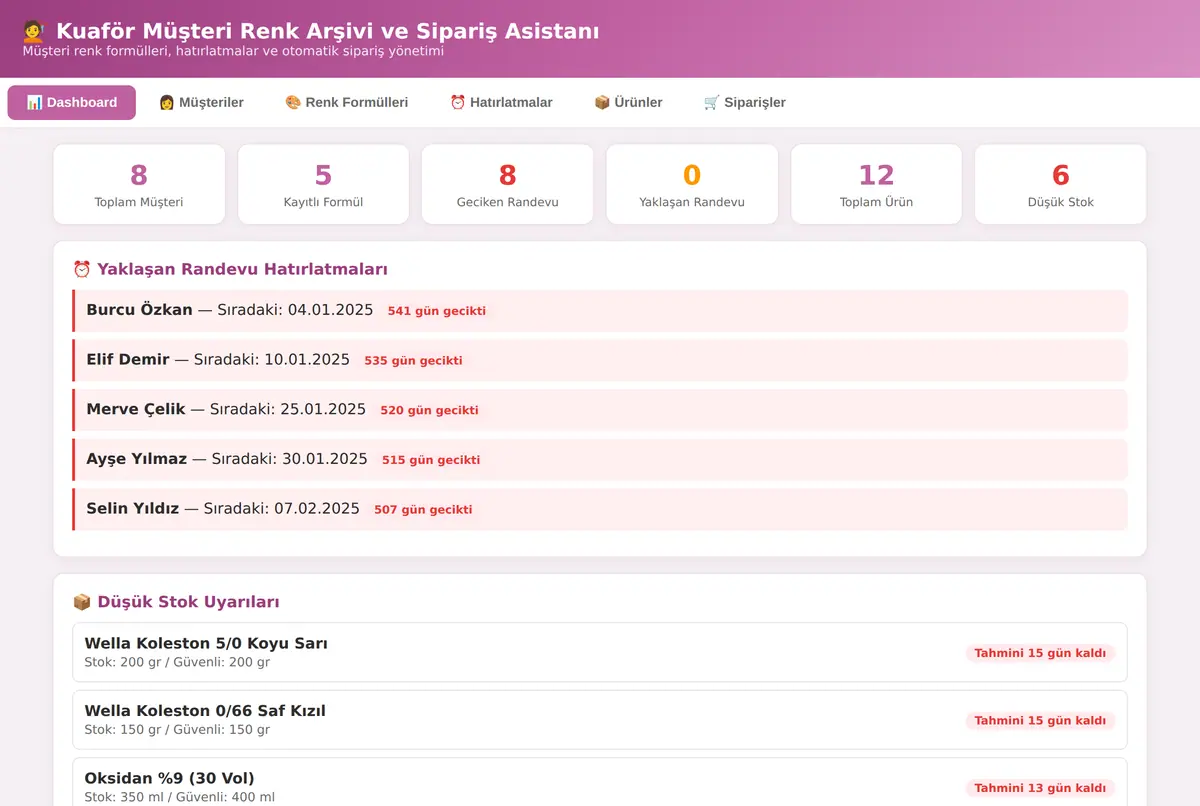This screenshot has width=1200, height=806.
Task: Click the 'Tahmini 15 gün kaldı' badge for Saf Kızıl
Action: [x=1040, y=721]
